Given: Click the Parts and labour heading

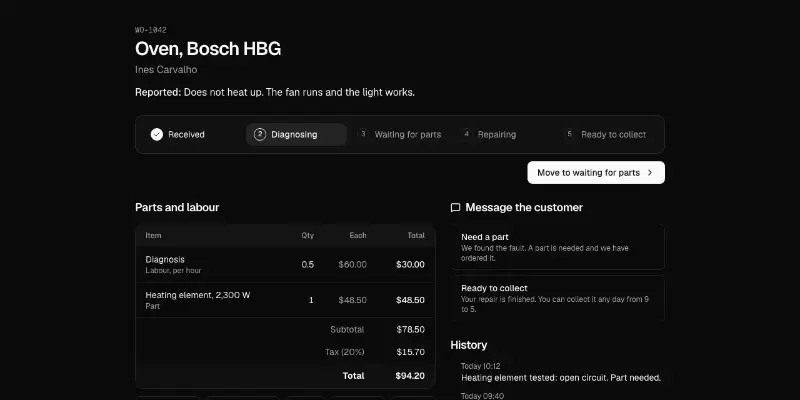Looking at the screenshot, I should pos(177,208).
